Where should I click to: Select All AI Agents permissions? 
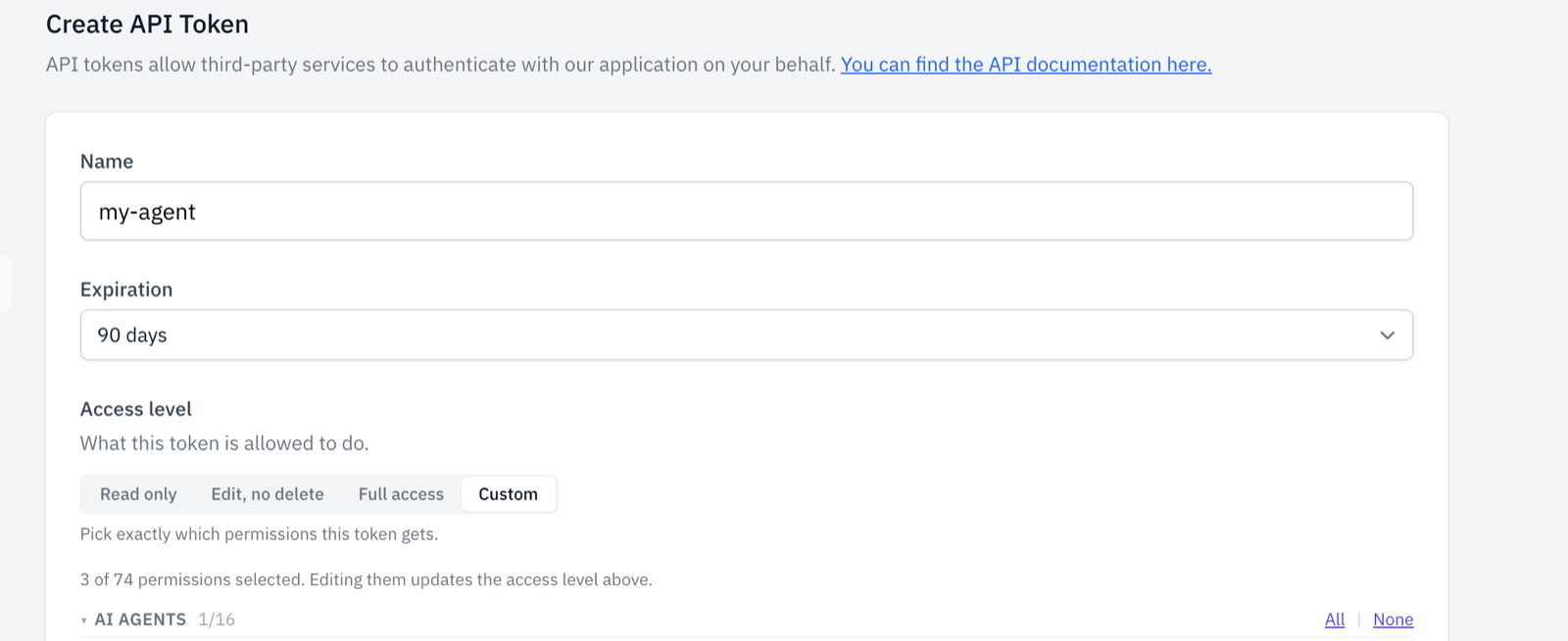[x=1335, y=619]
